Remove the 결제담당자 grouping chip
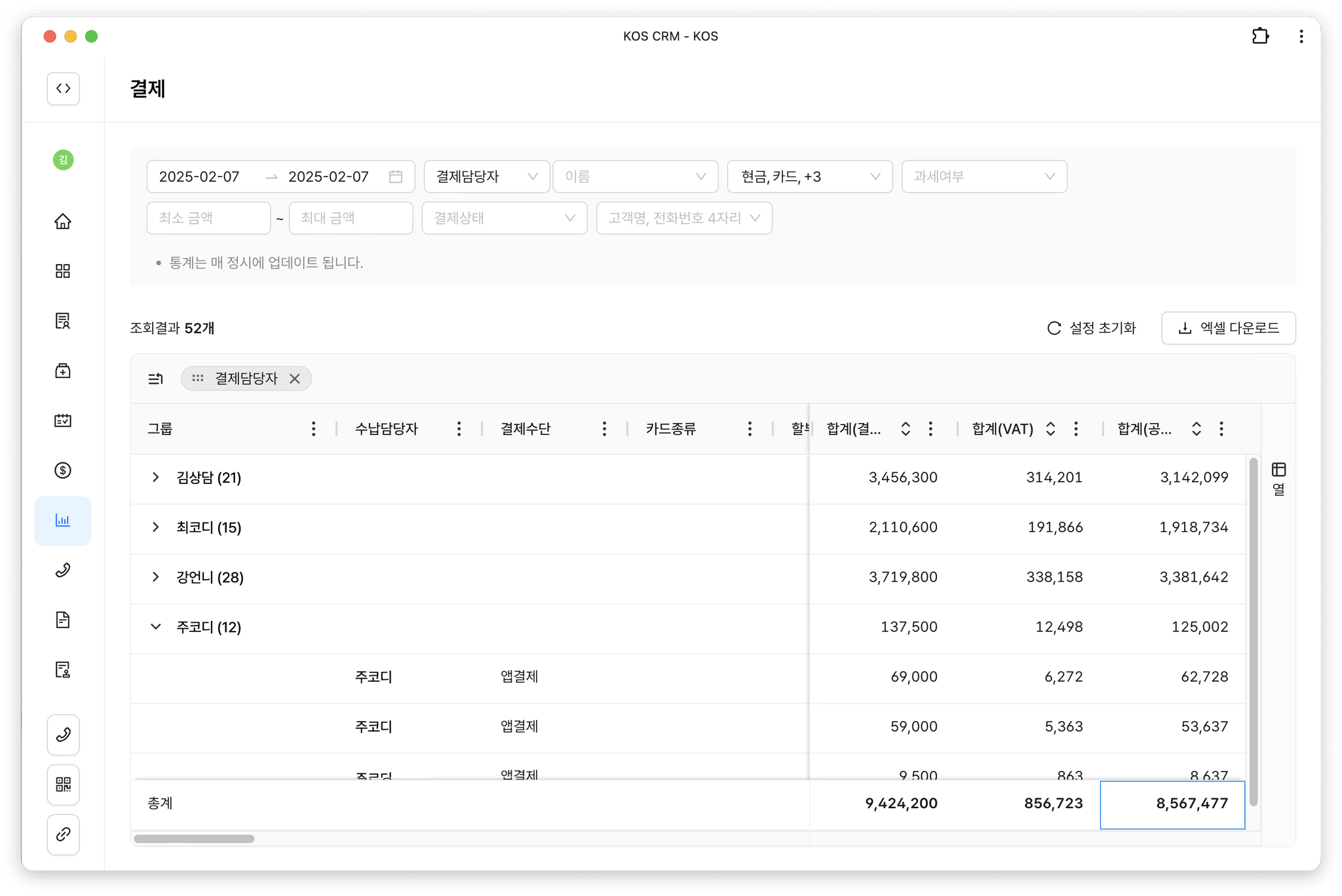The image size is (1342, 896). coord(295,379)
